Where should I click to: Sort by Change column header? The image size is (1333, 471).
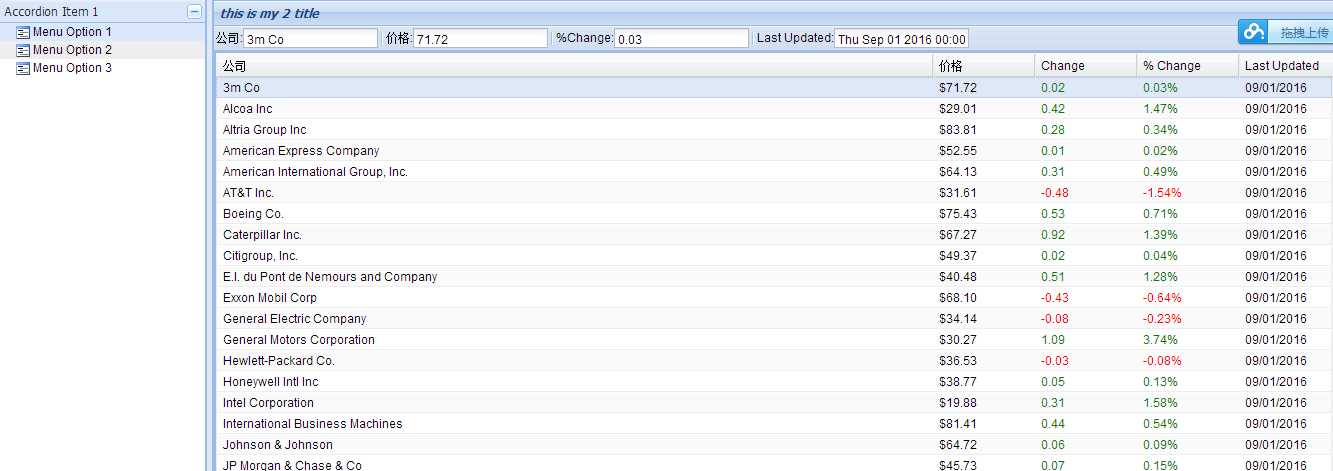(1086, 66)
